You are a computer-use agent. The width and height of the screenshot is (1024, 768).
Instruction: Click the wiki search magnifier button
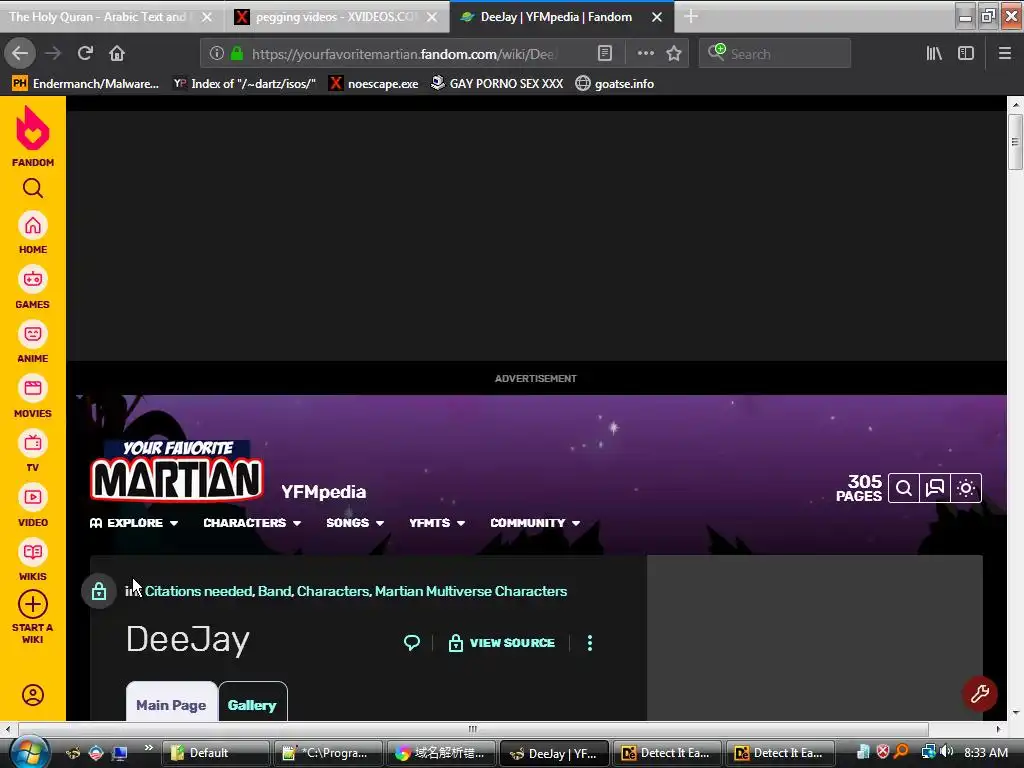point(904,488)
